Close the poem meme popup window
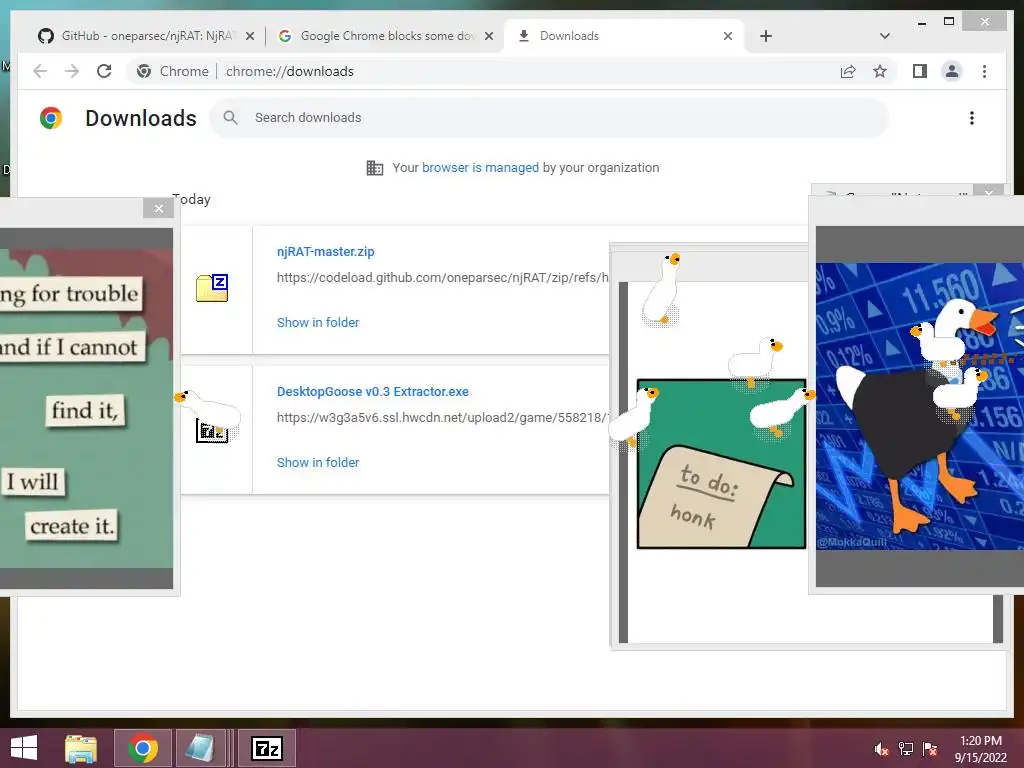Viewport: 1024px width, 768px height. [159, 208]
